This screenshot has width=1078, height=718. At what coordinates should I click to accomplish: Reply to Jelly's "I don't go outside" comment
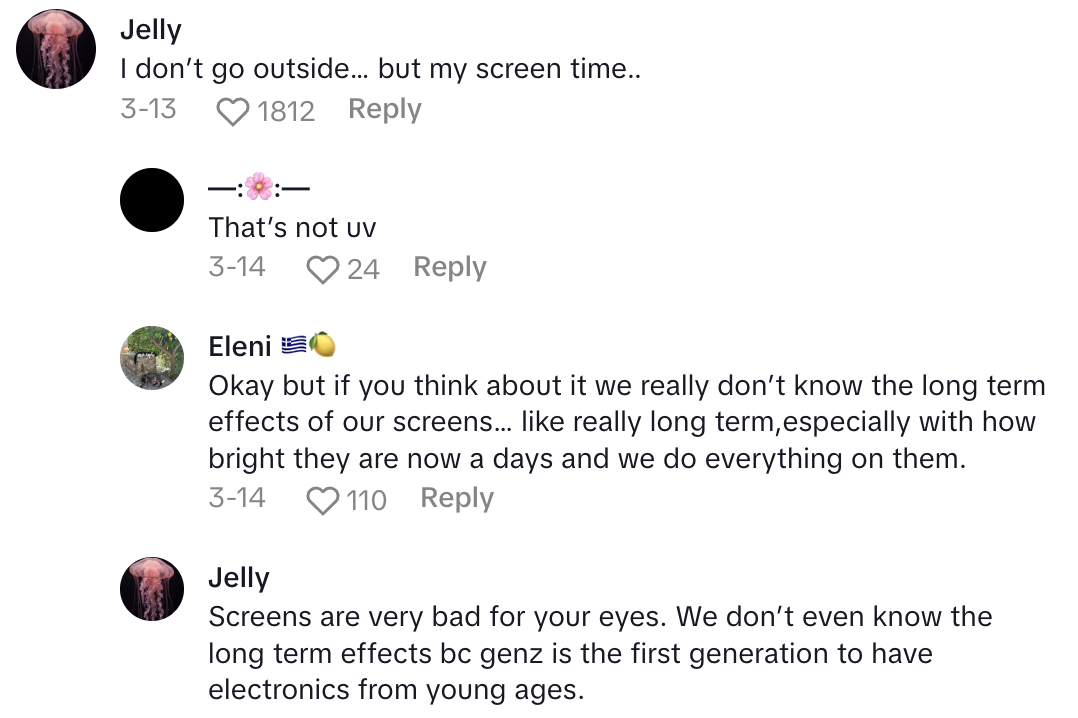point(384,109)
